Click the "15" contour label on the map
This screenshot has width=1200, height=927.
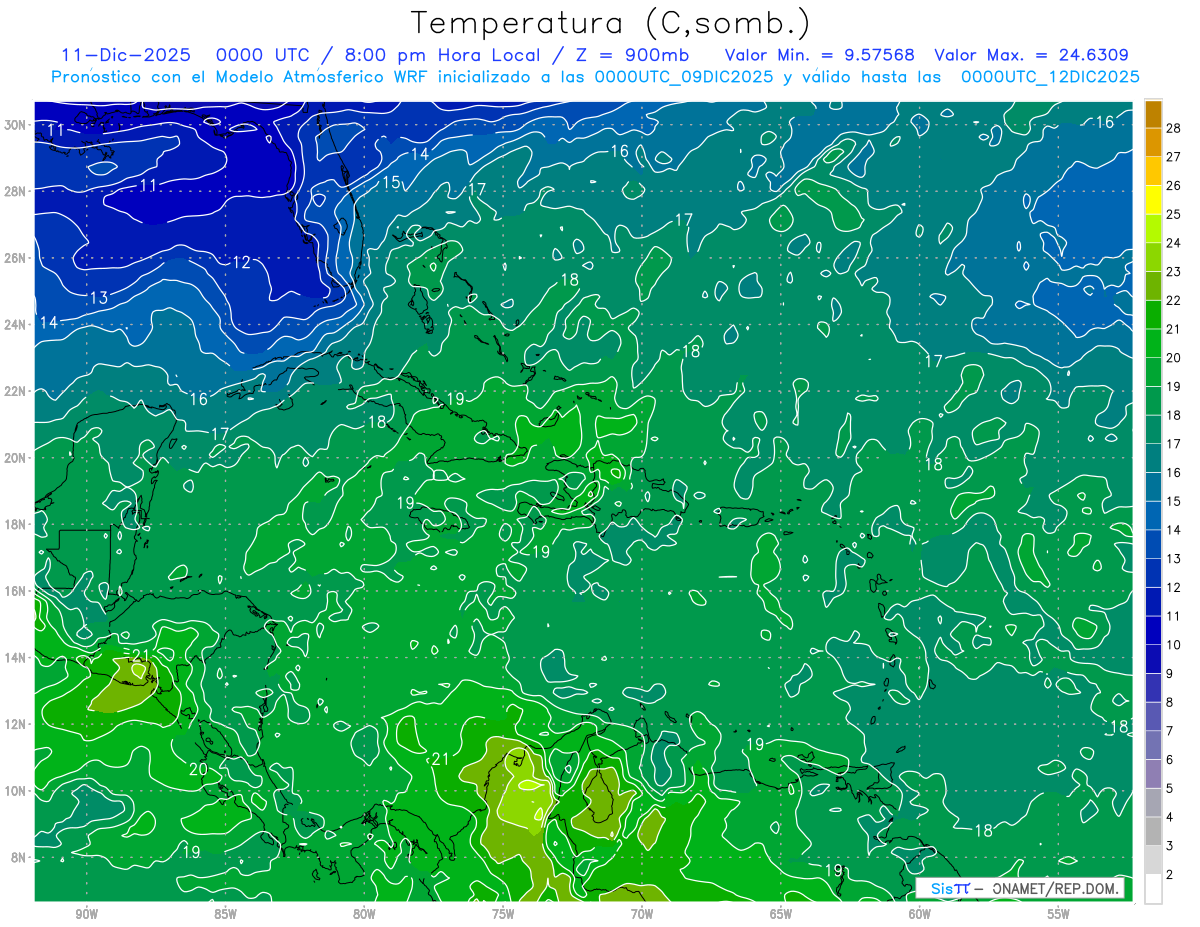[391, 182]
